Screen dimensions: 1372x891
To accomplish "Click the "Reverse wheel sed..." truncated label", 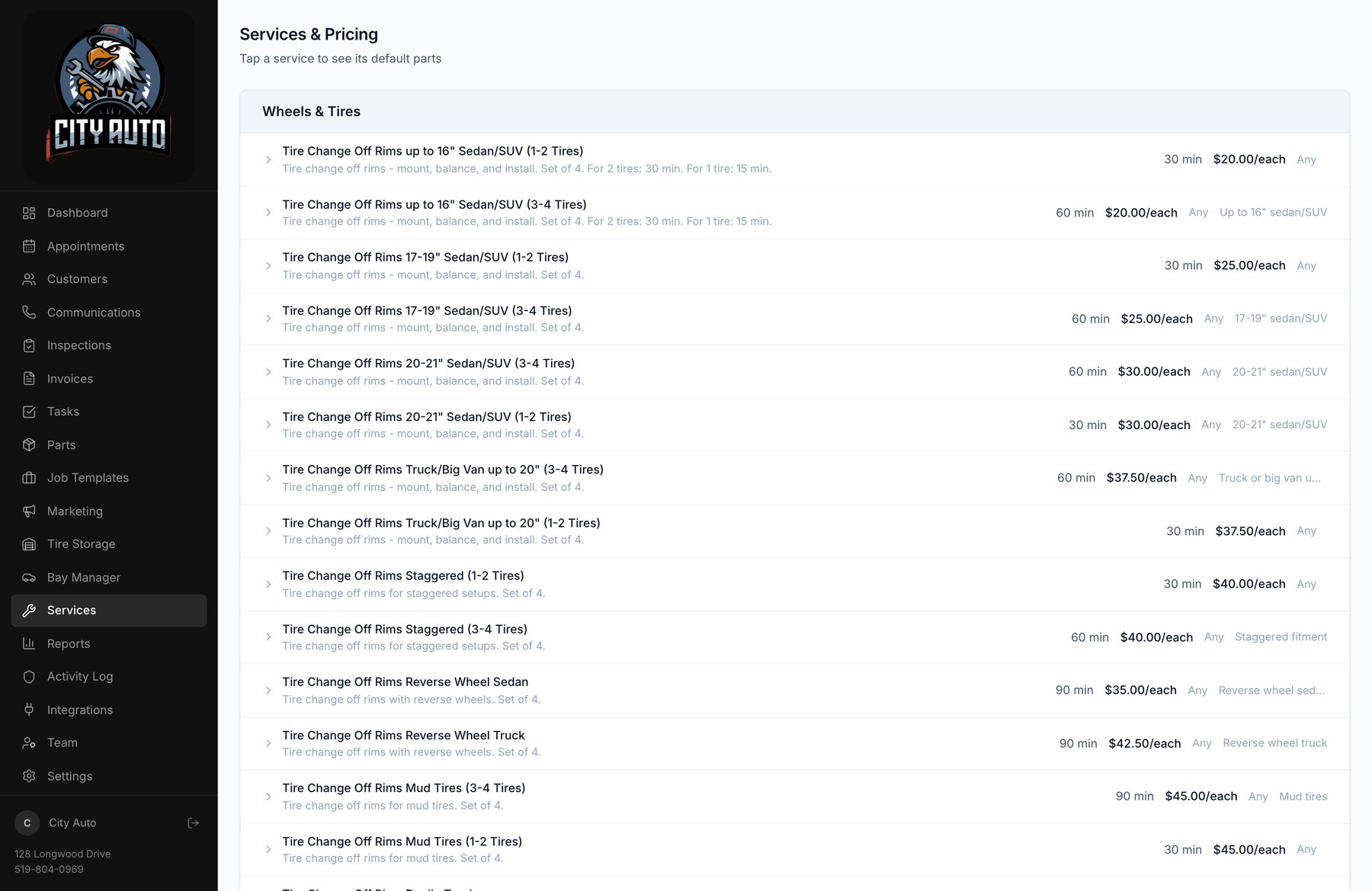I will point(1271,691).
